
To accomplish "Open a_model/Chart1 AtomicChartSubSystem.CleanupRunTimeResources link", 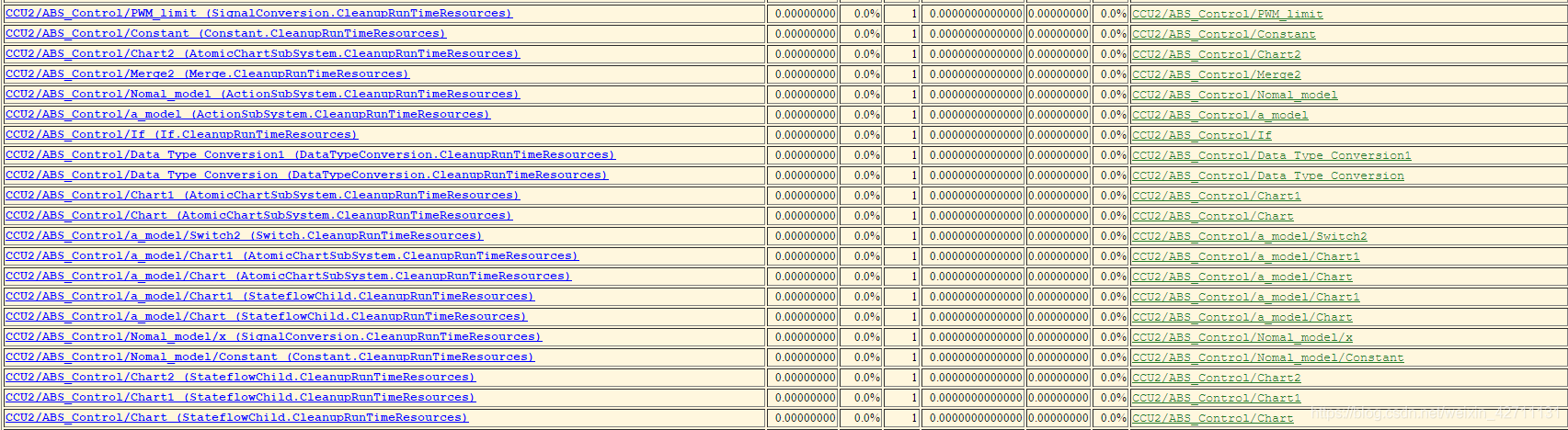I will (x=292, y=256).
